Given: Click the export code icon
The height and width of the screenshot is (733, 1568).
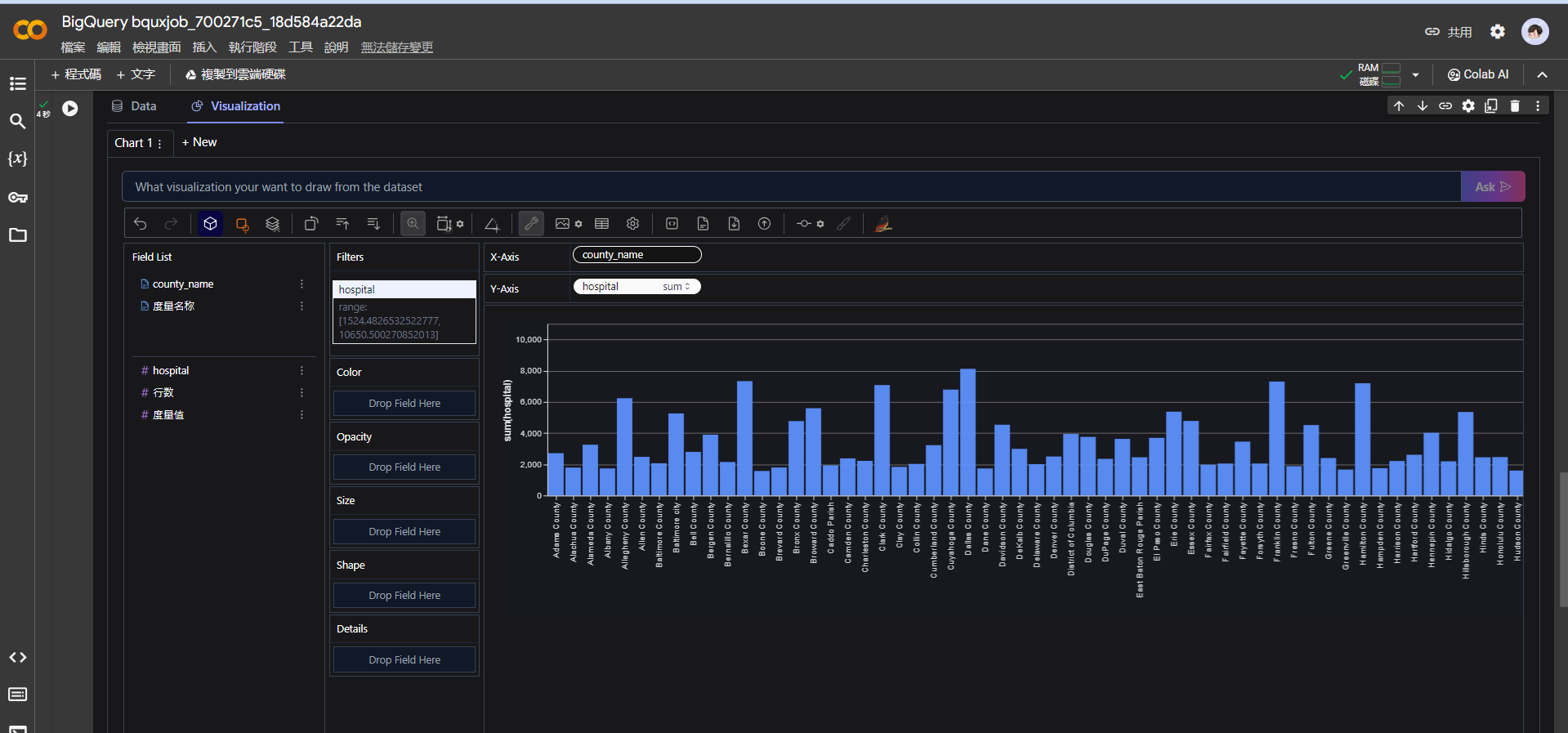Looking at the screenshot, I should 672,224.
